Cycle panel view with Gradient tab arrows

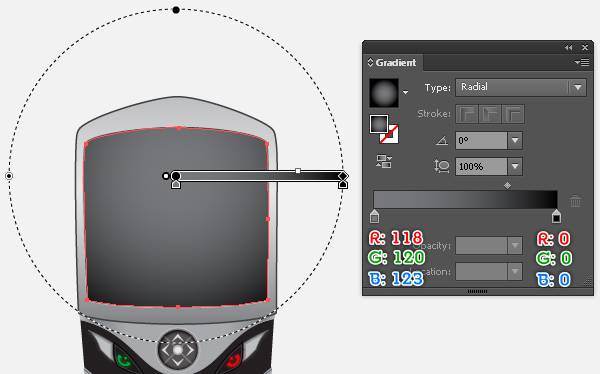pyautogui.click(x=370, y=62)
